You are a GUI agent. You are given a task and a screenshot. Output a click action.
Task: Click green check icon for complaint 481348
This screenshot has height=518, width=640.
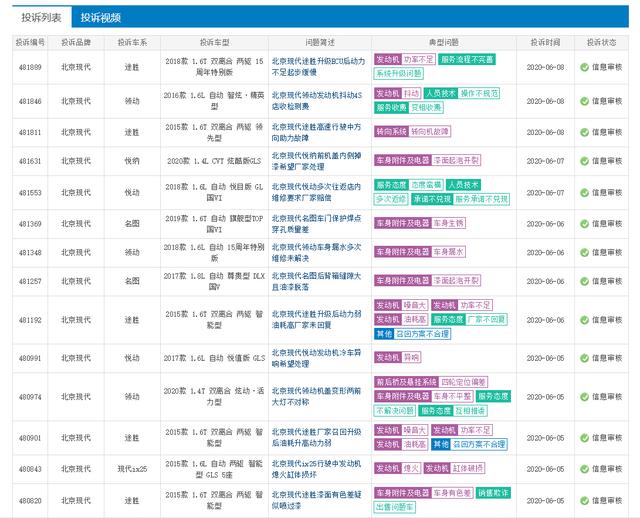(584, 253)
